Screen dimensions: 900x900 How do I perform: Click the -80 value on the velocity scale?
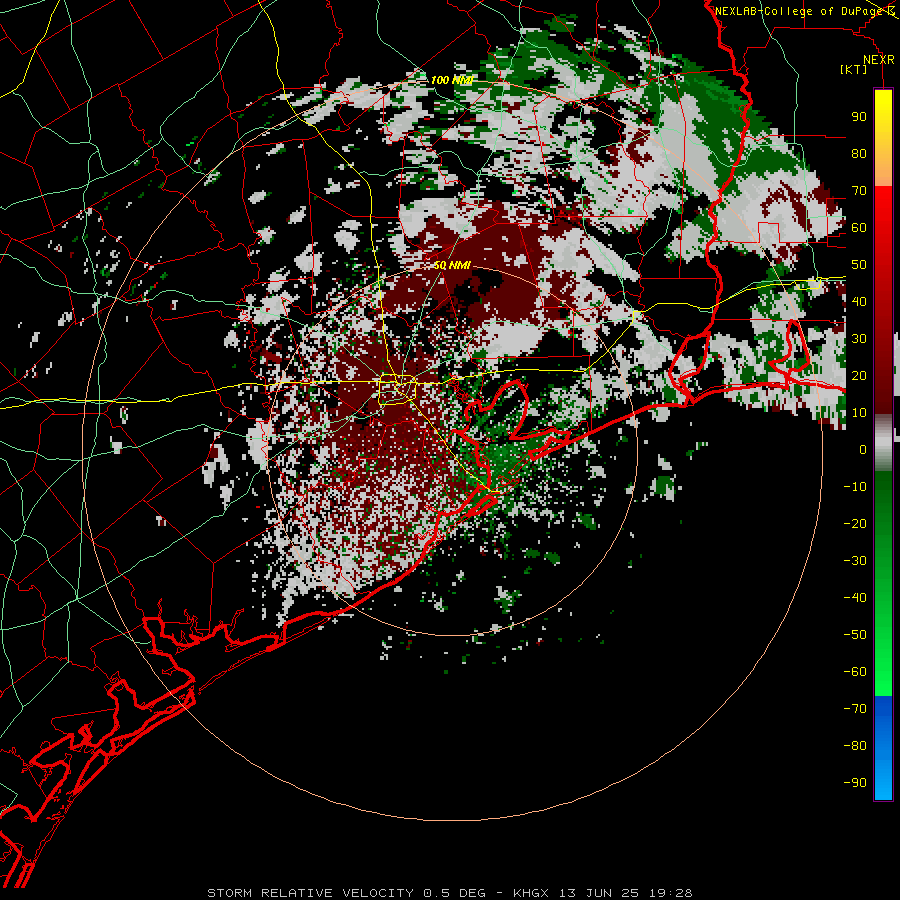855,746
